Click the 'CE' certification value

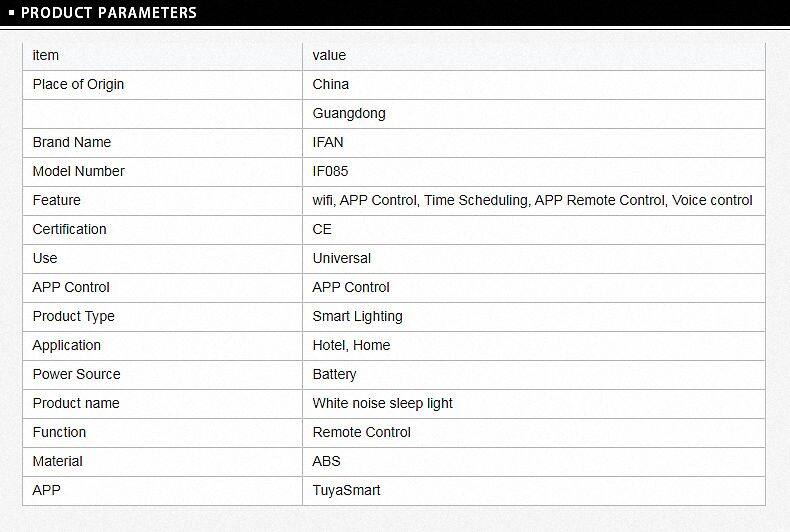[x=322, y=229]
